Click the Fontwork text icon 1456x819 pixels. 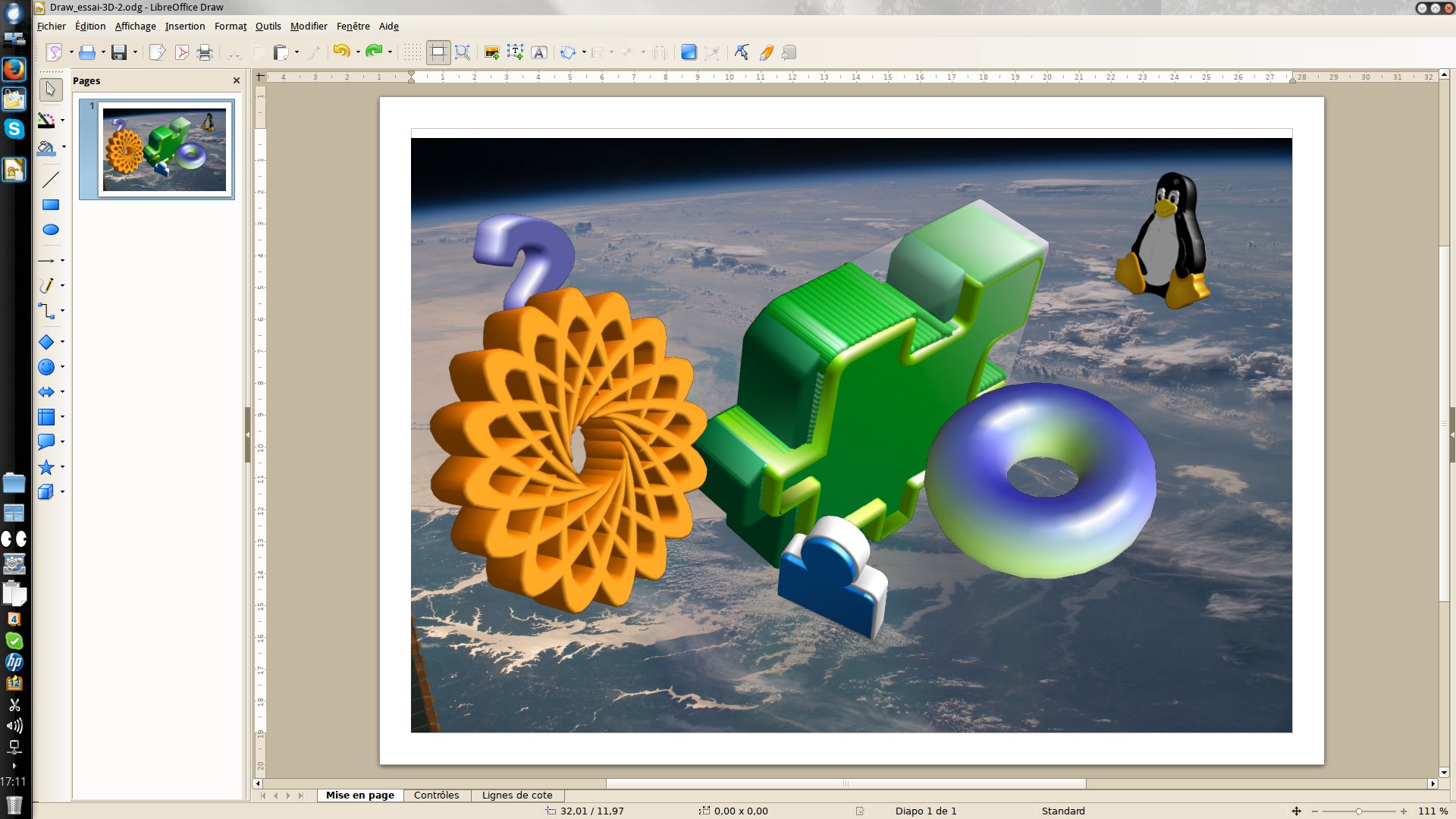click(539, 52)
